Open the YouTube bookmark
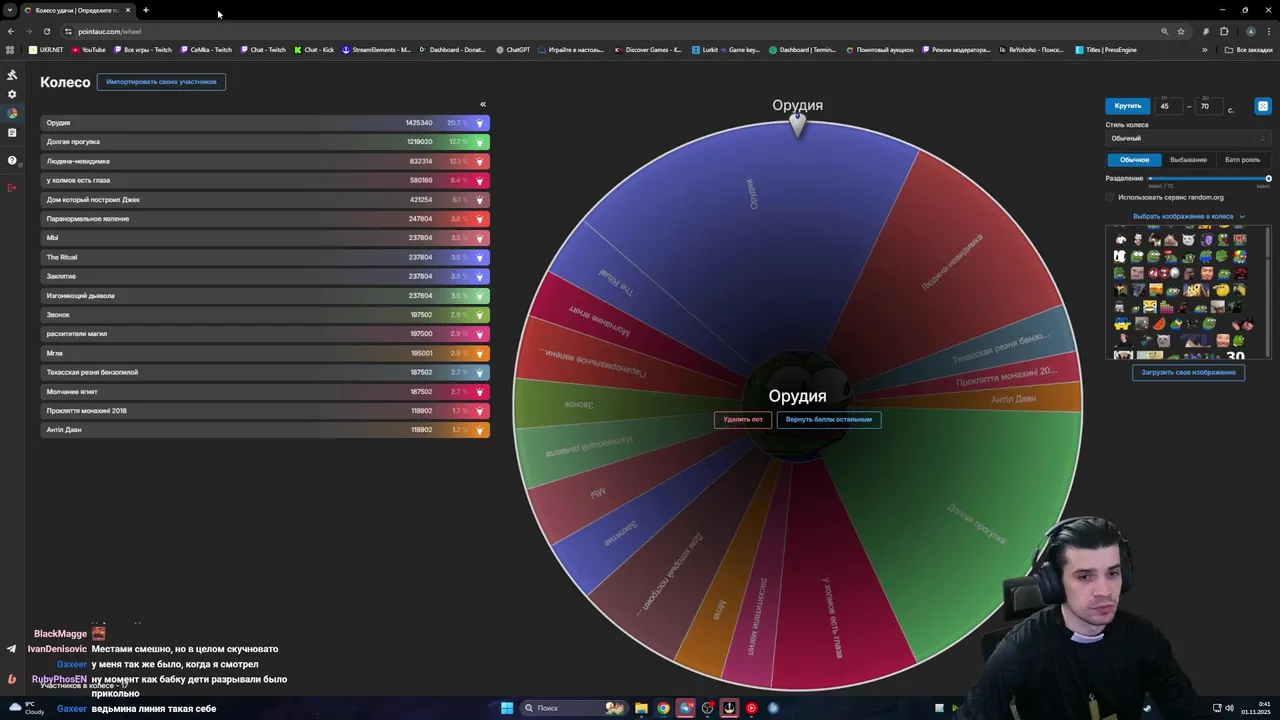 88,49
